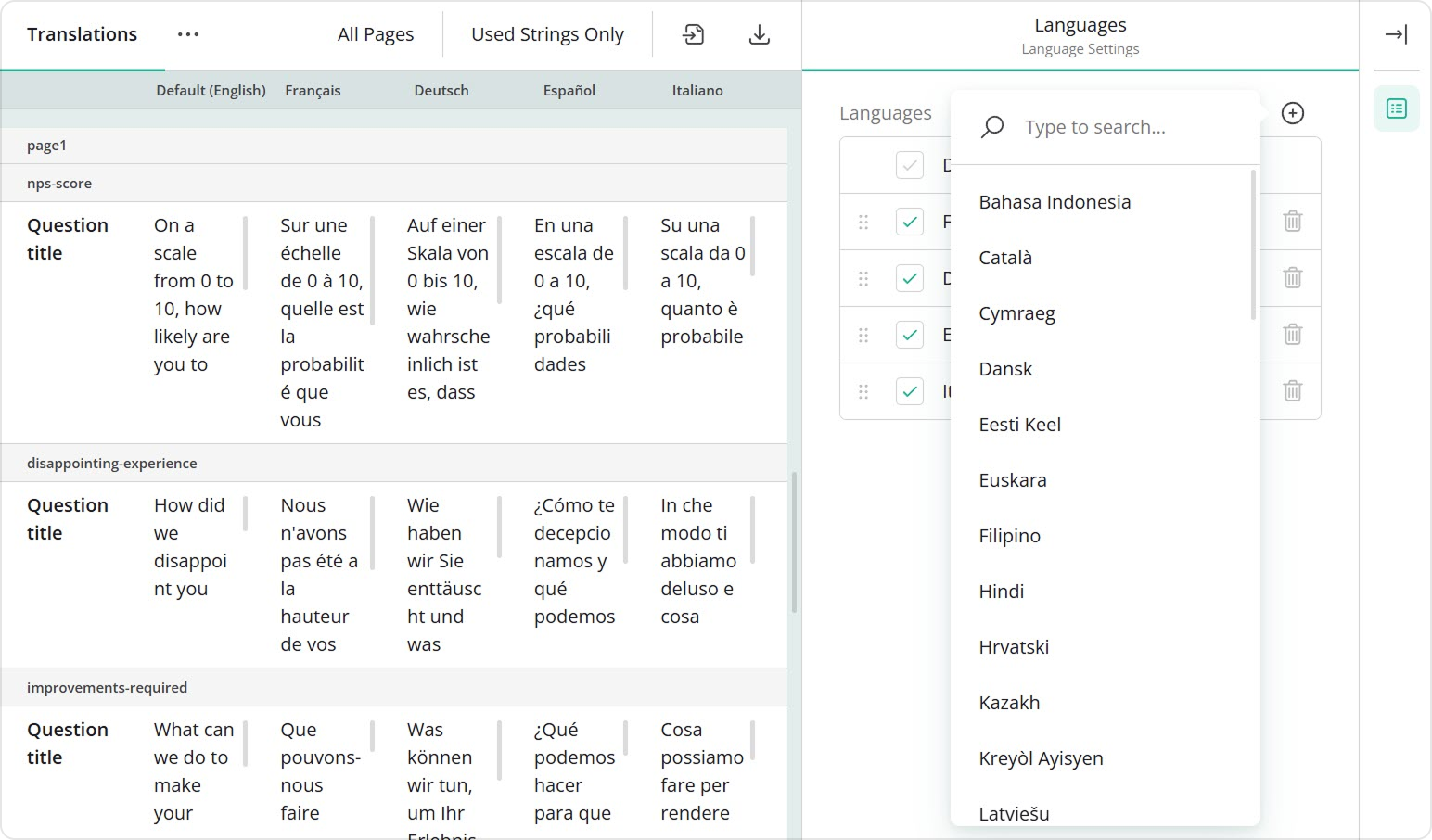This screenshot has height=840, width=1432.
Task: Select Bahasa Indonesia from the language list
Action: pos(1054,201)
